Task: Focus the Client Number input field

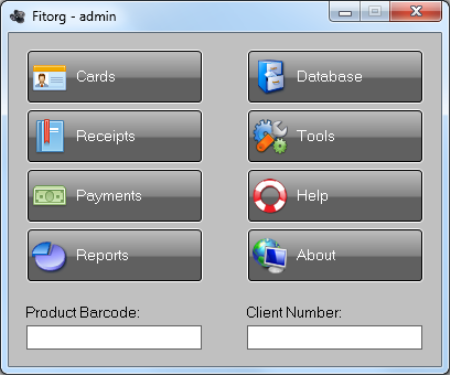Action: [334, 337]
